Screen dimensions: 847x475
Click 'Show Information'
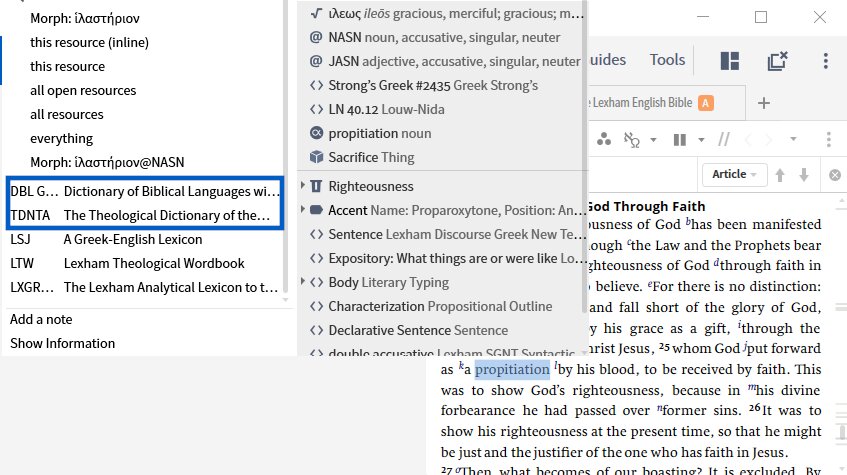point(62,343)
